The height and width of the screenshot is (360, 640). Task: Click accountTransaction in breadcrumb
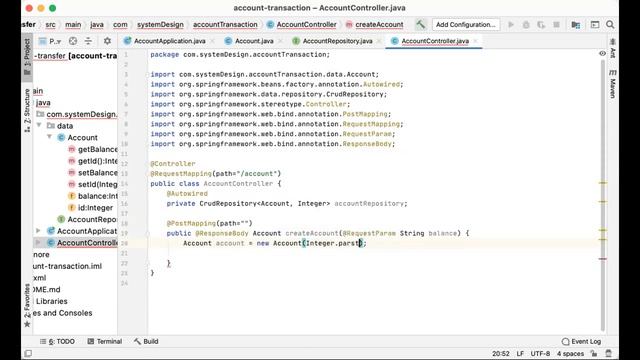point(225,24)
